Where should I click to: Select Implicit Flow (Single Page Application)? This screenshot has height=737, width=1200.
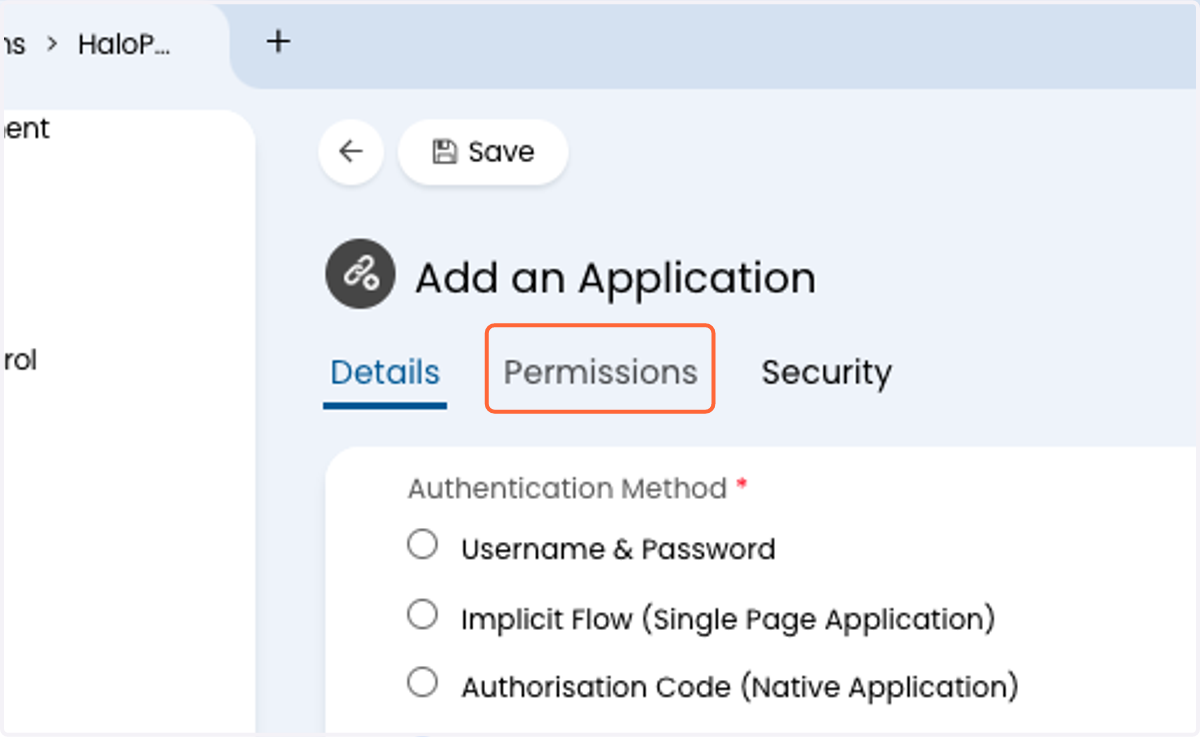[423, 615]
